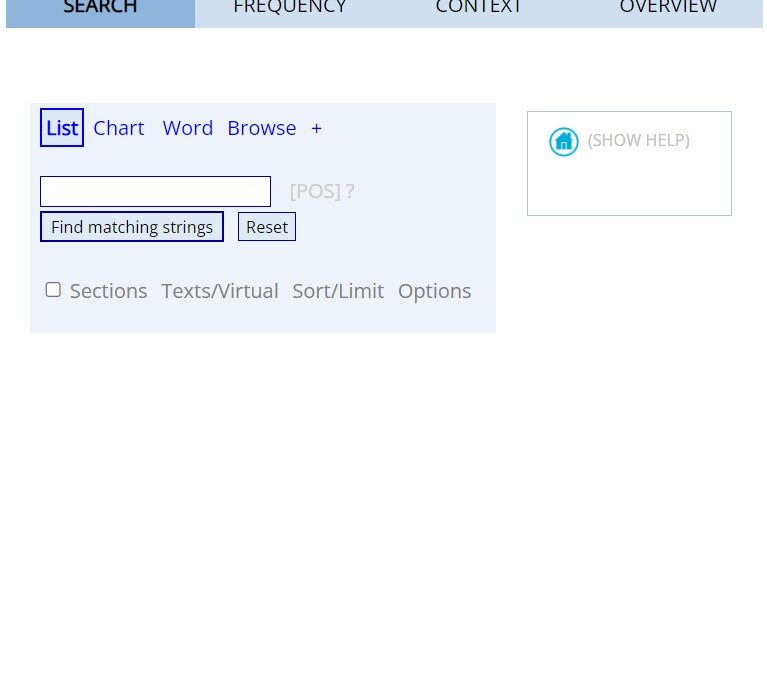Tick the Sections checkbox
This screenshot has width=767, height=675.
click(x=53, y=290)
